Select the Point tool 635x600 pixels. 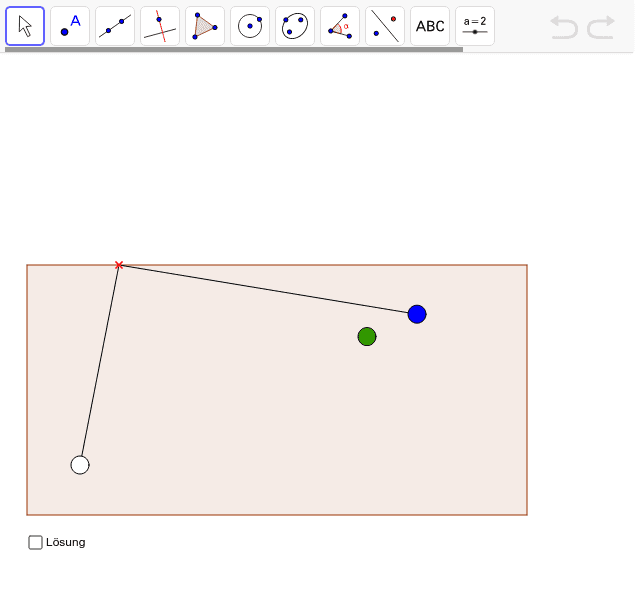click(x=70, y=26)
